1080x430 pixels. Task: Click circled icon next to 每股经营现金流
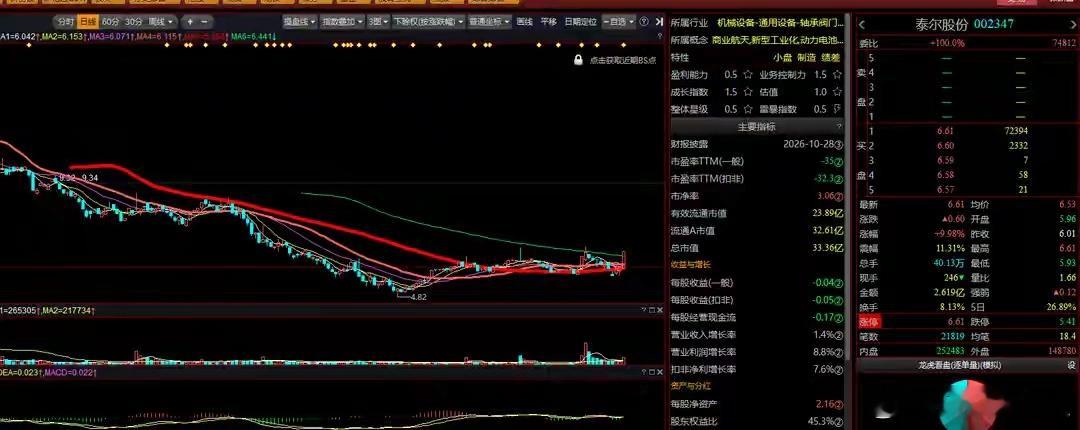tap(839, 318)
